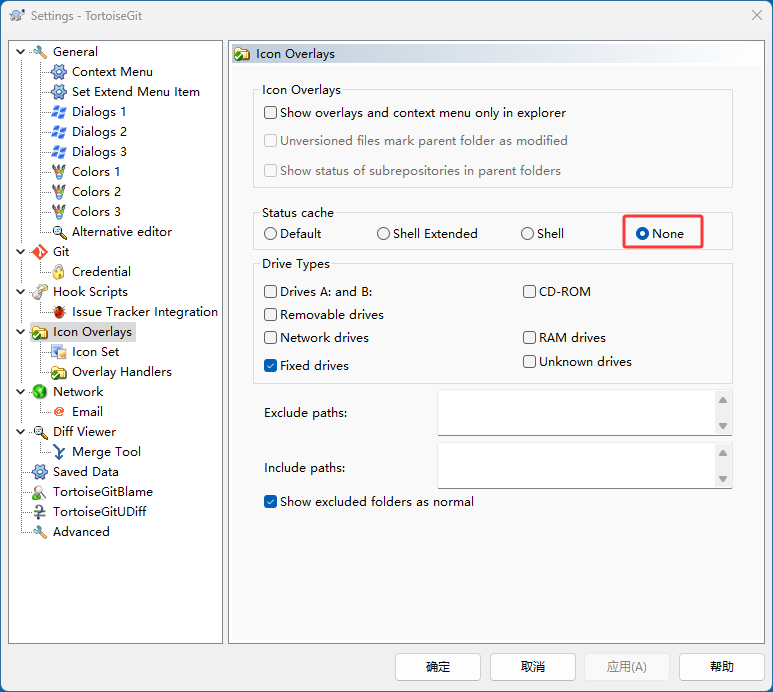Click inside the Exclude paths text box

[x=576, y=413]
